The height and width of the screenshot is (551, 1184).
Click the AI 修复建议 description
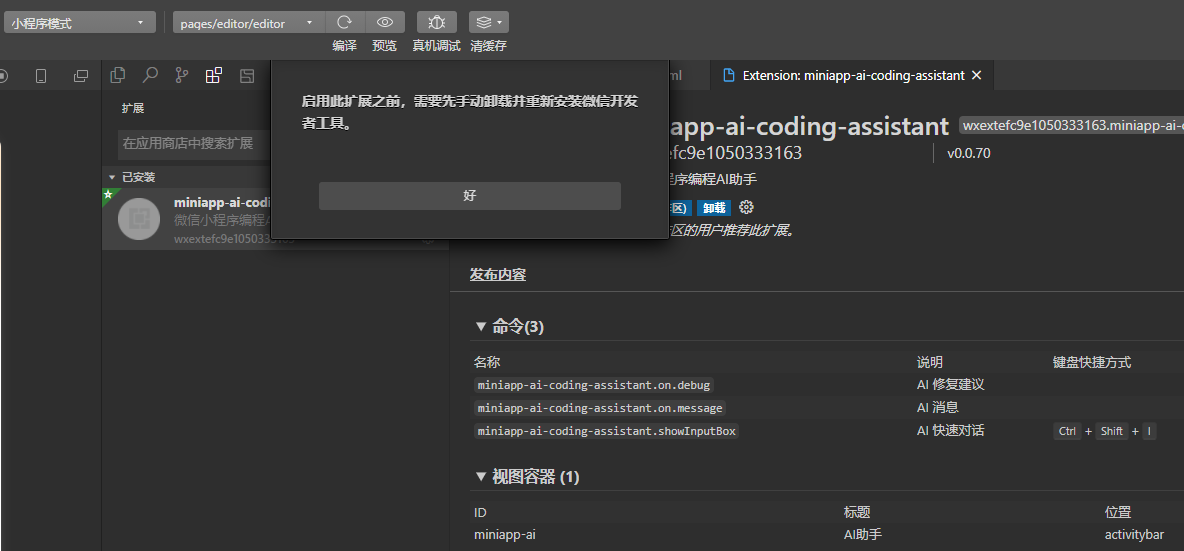[951, 385]
